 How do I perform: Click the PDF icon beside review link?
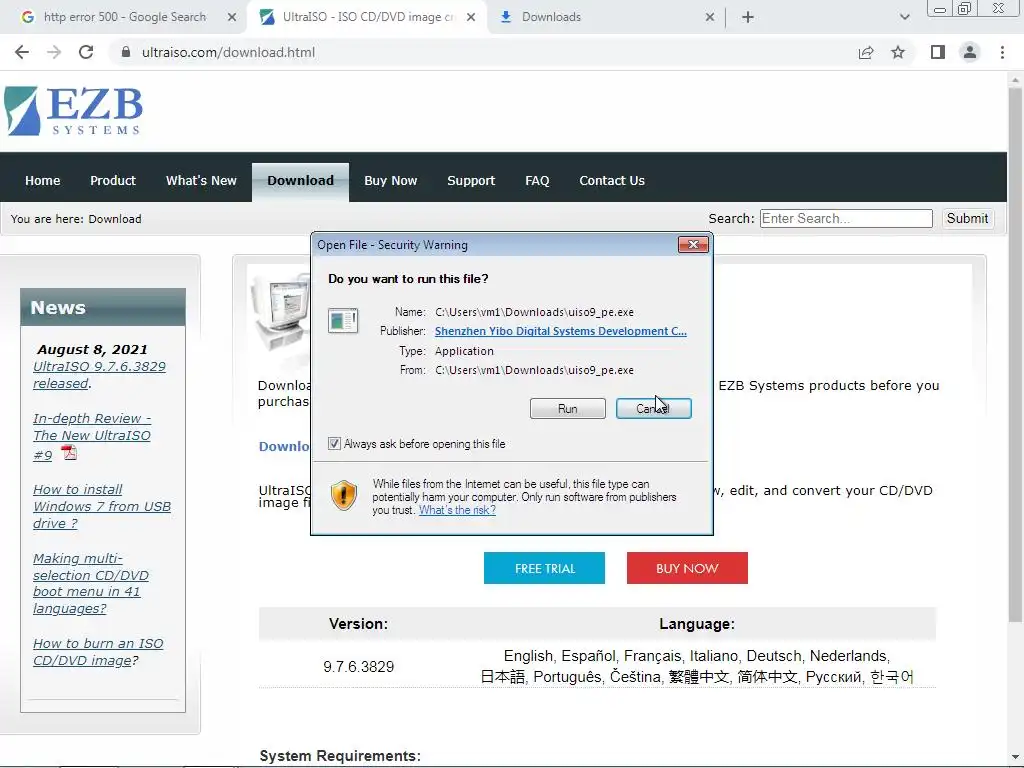69,453
